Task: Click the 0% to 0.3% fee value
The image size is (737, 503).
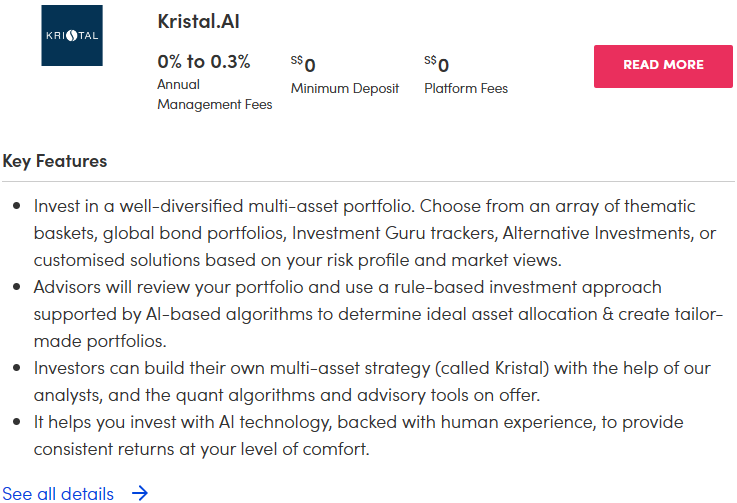Action: point(204,62)
